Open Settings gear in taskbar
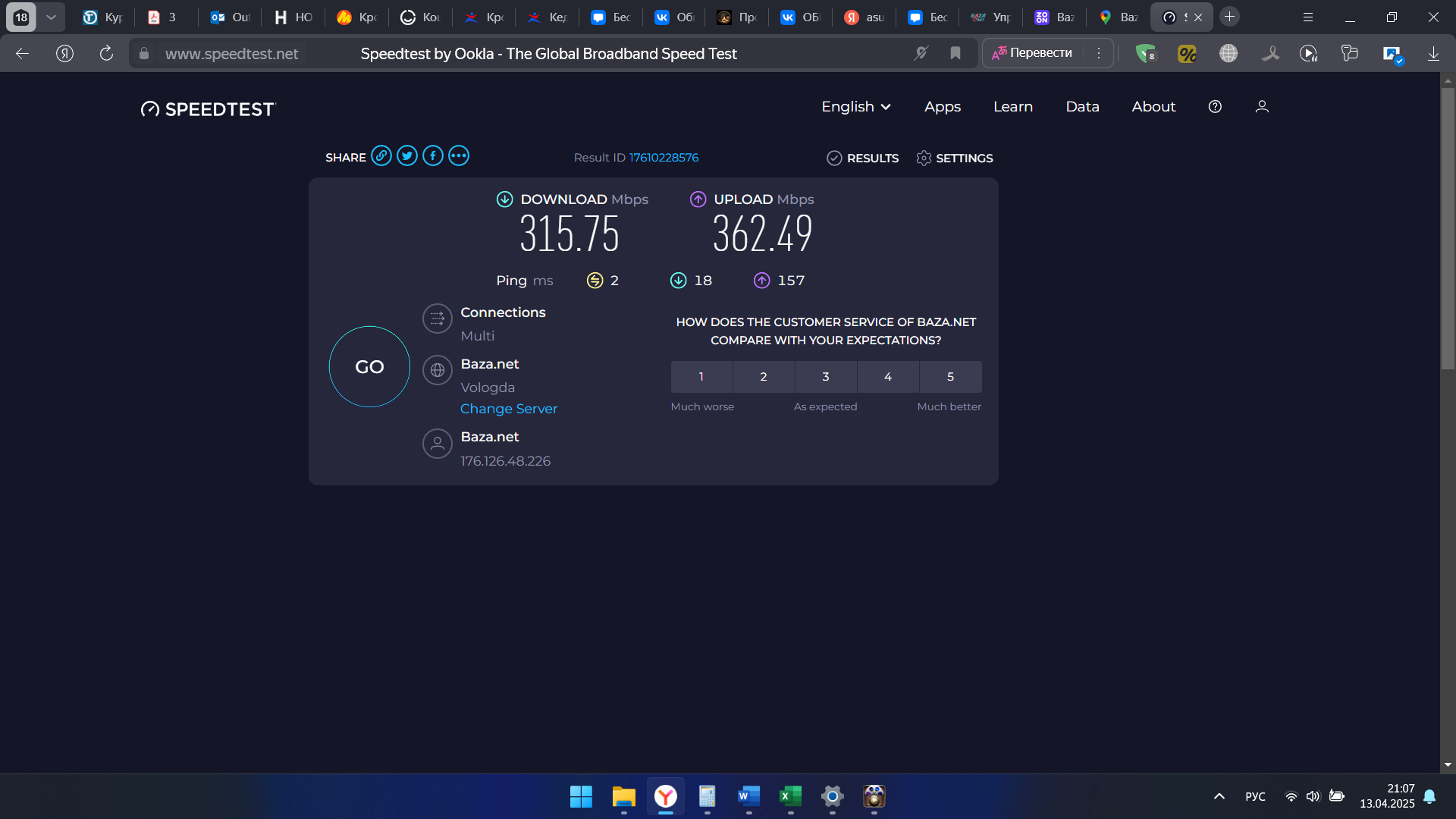This screenshot has height=819, width=1456. pyautogui.click(x=832, y=796)
